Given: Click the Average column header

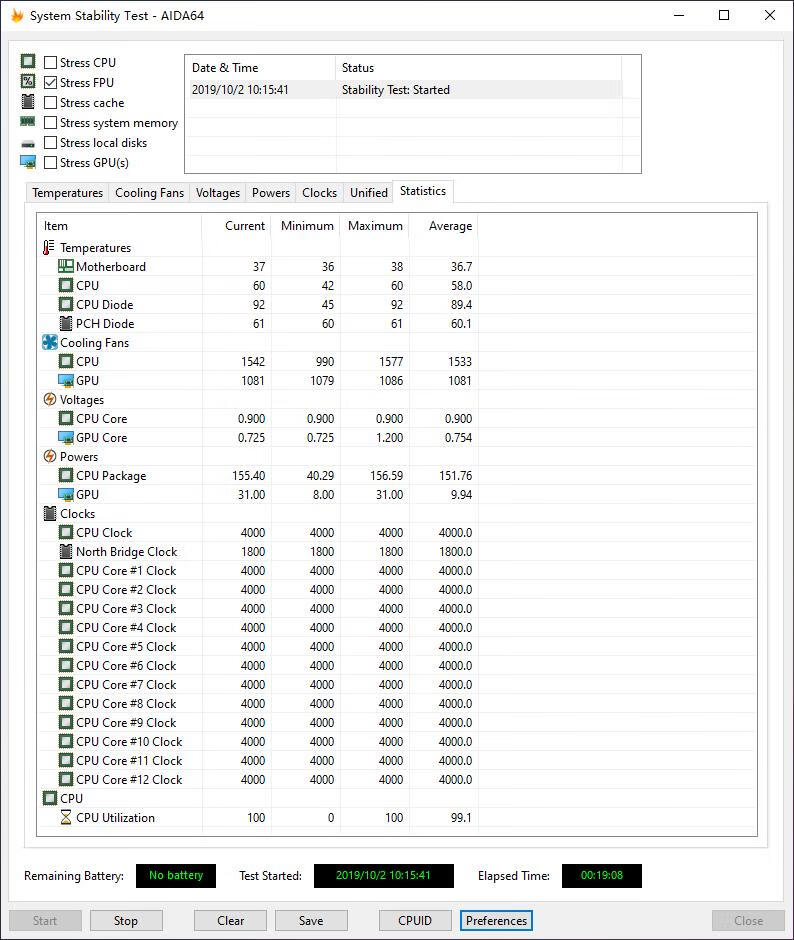Looking at the screenshot, I should click(x=444, y=226).
